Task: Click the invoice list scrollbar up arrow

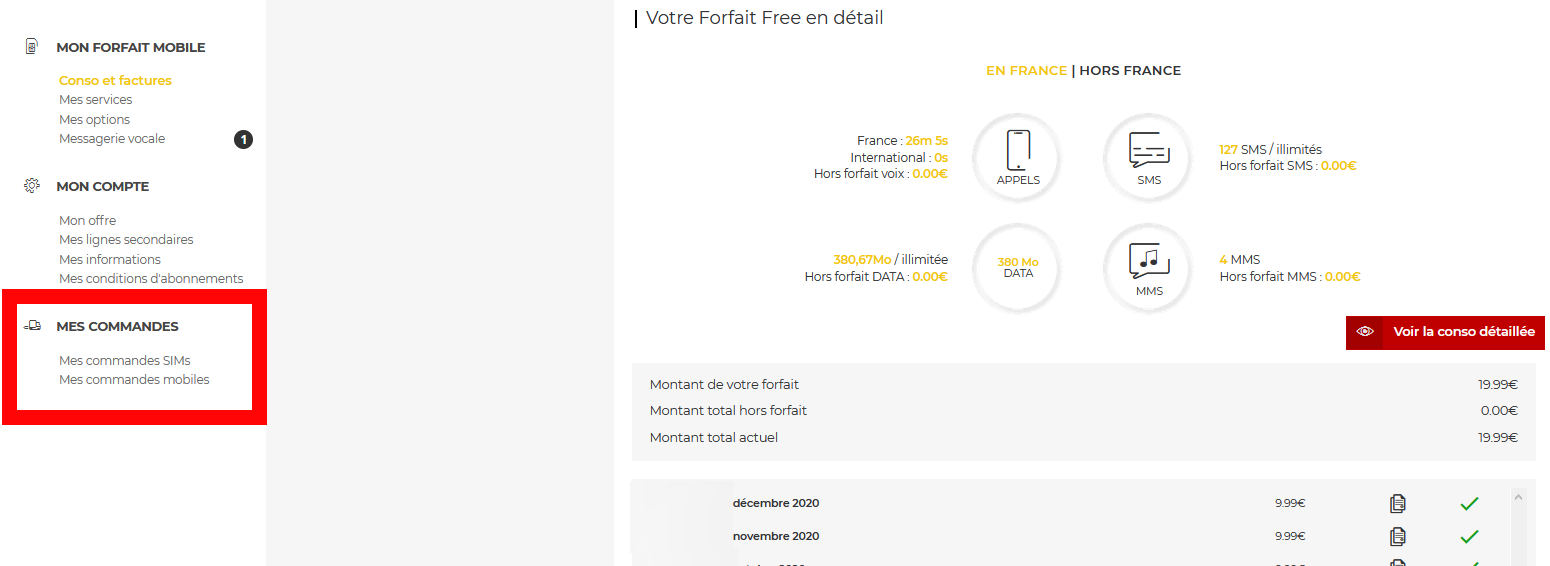Action: [x=1518, y=495]
